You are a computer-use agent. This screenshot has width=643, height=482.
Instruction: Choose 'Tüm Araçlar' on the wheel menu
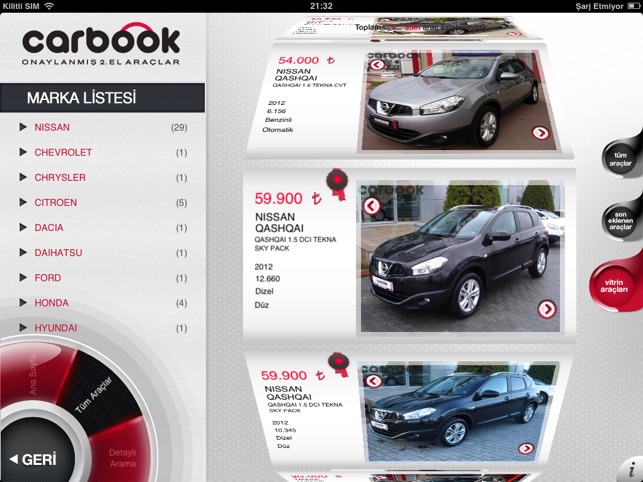coord(93,395)
